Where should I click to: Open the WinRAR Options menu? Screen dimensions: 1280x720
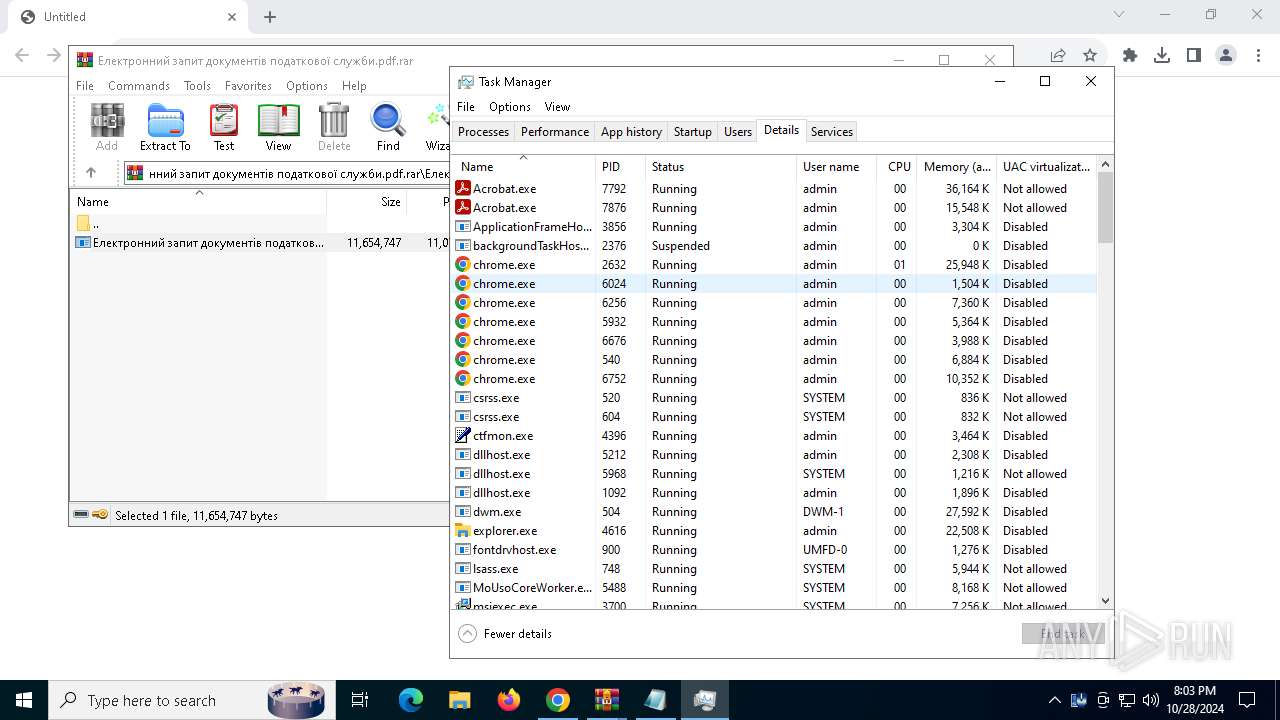coord(307,86)
